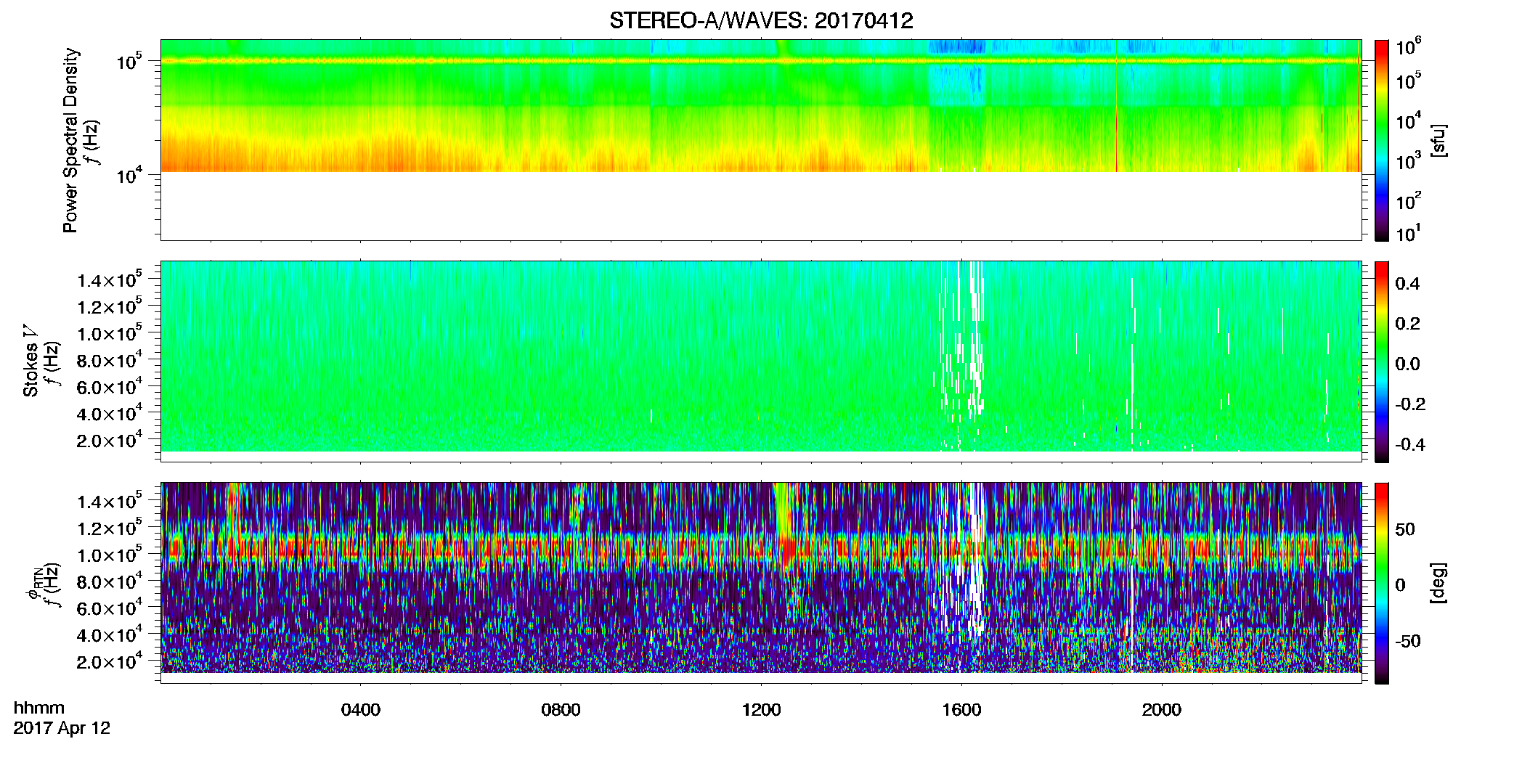Click the φ RTN direction spectrogram panel
1522x784 pixels.
pos(761,583)
